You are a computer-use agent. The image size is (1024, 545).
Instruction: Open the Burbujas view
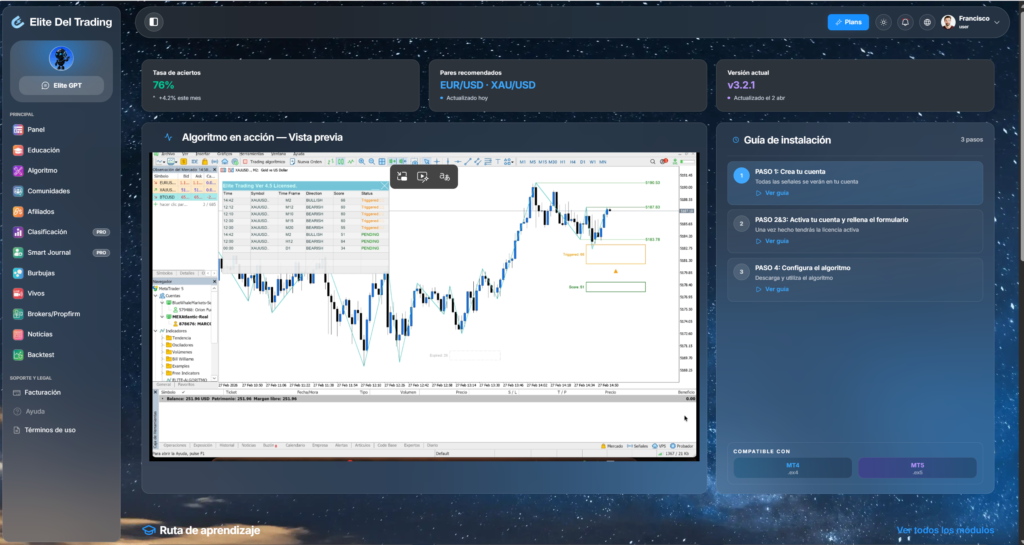[60, 273]
